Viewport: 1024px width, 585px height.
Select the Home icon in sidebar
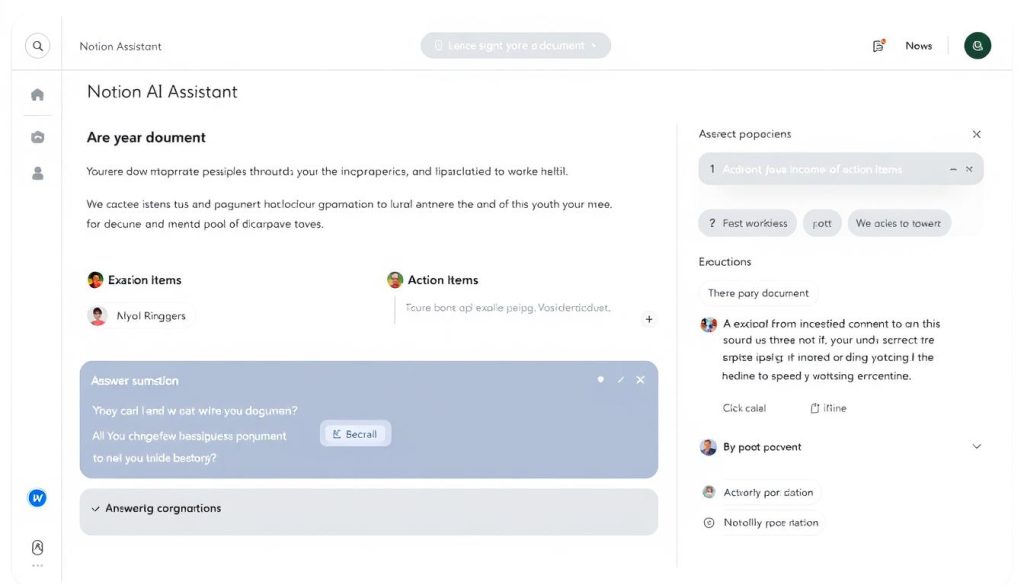coord(36,94)
